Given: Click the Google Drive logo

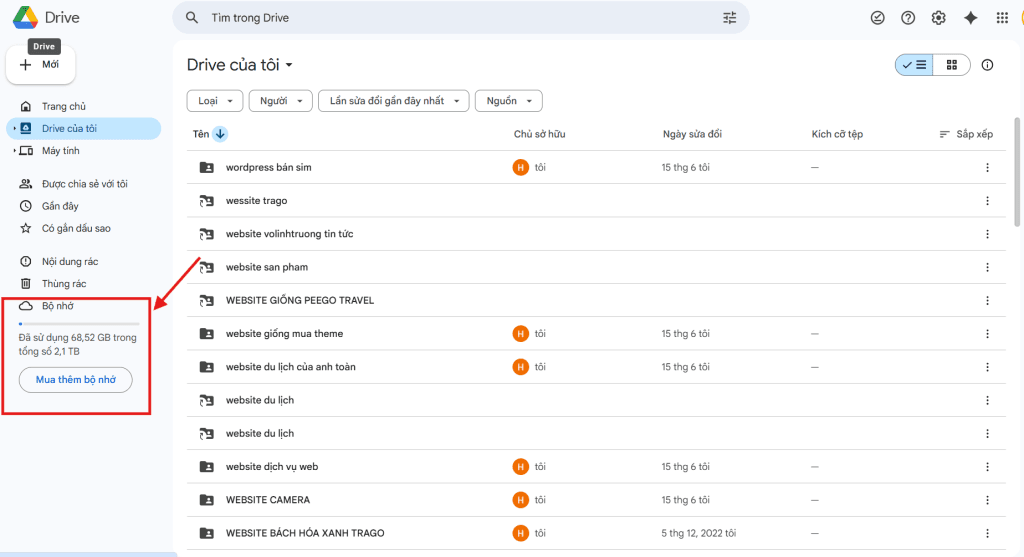Looking at the screenshot, I should point(25,18).
